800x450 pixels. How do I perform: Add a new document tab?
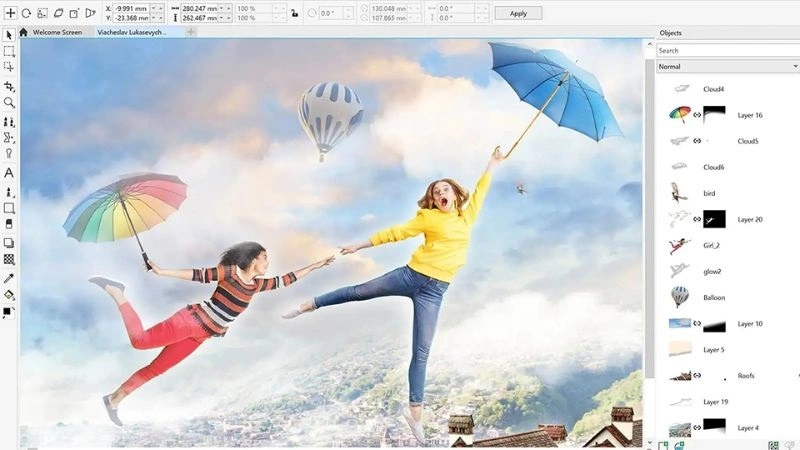click(x=191, y=32)
